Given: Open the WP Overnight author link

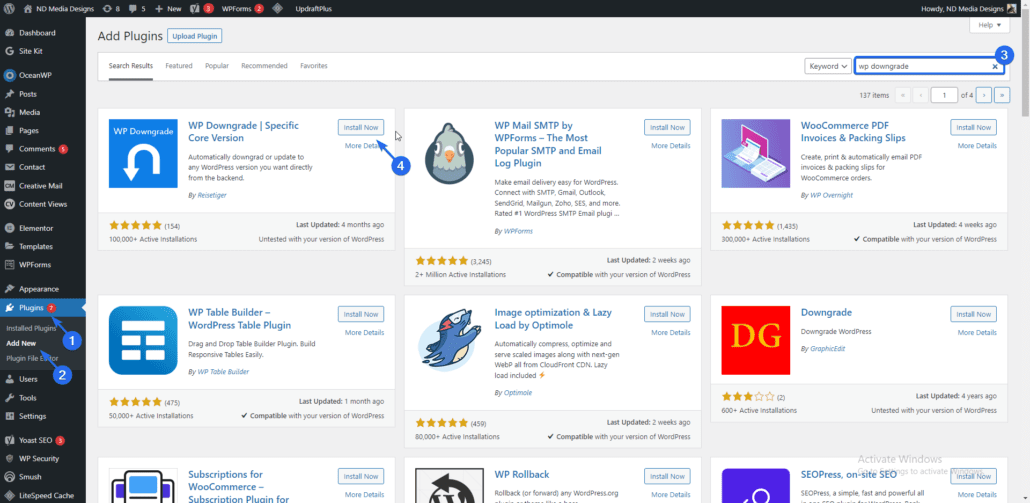Looking at the screenshot, I should [830, 195].
